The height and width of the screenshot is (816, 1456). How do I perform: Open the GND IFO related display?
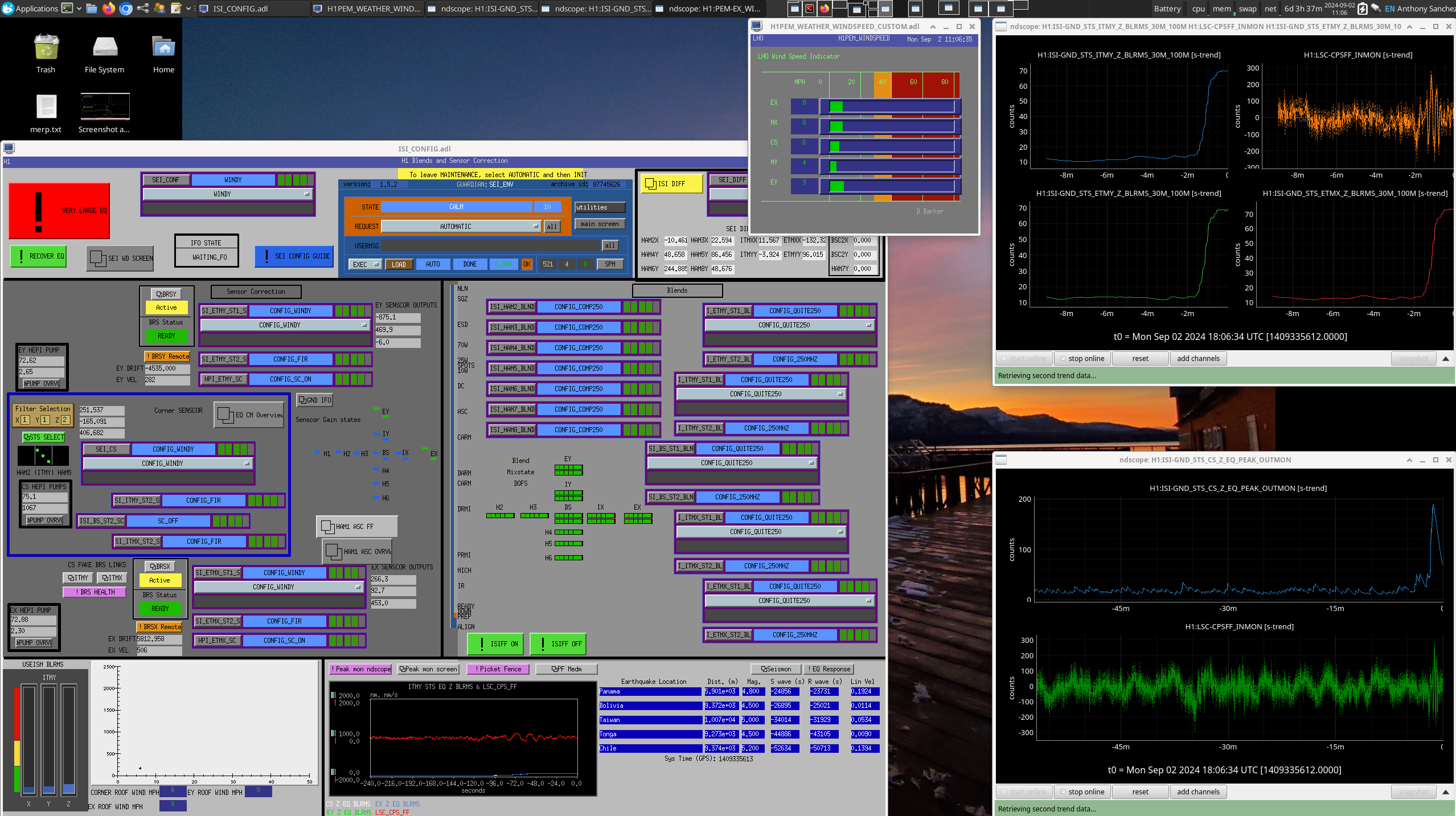pos(315,400)
